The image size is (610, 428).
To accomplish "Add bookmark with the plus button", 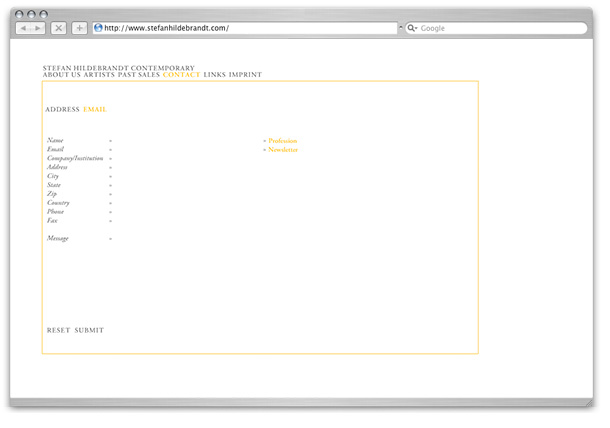I will click(x=79, y=28).
